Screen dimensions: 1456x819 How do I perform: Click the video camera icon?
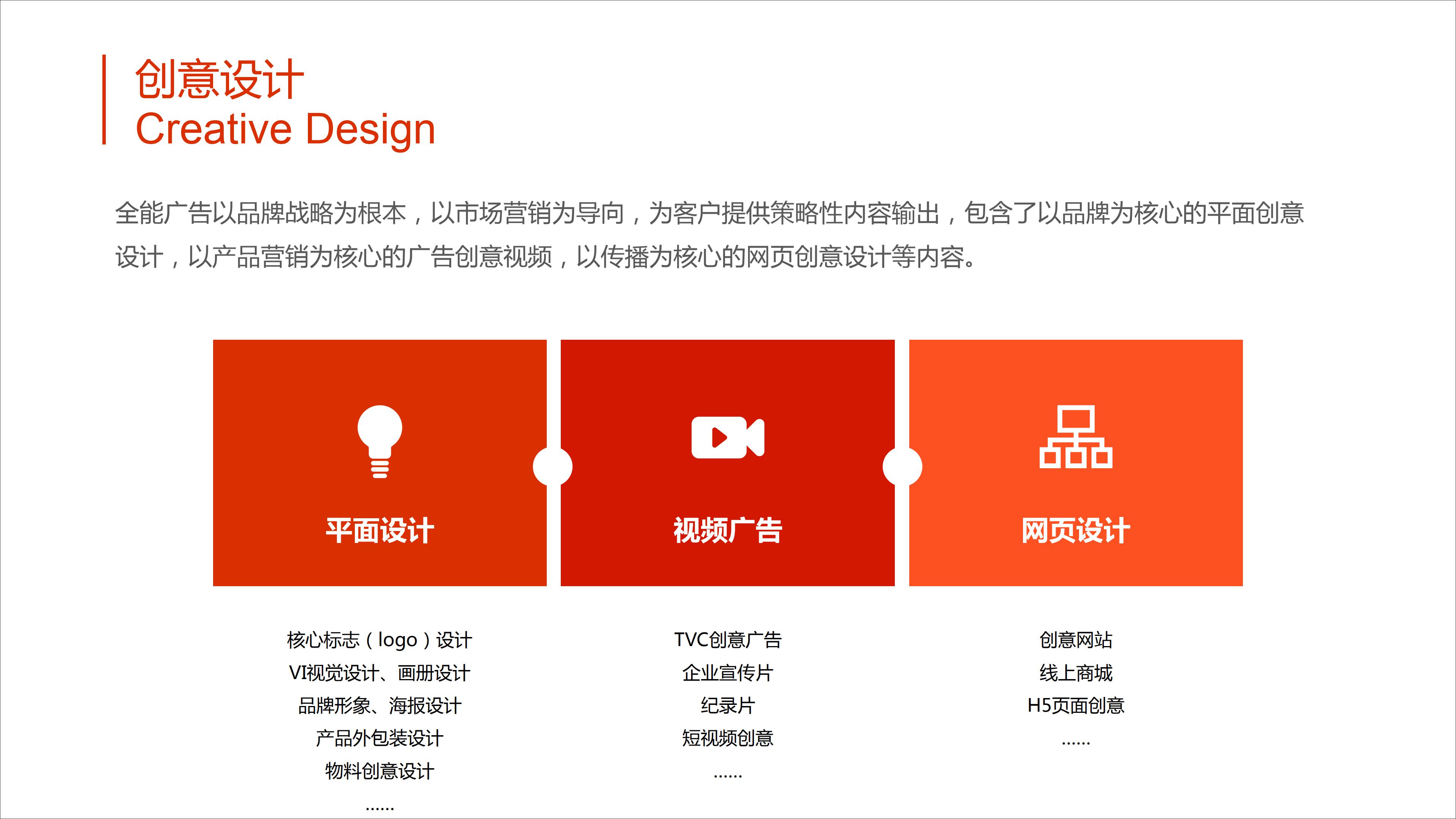[x=728, y=437]
